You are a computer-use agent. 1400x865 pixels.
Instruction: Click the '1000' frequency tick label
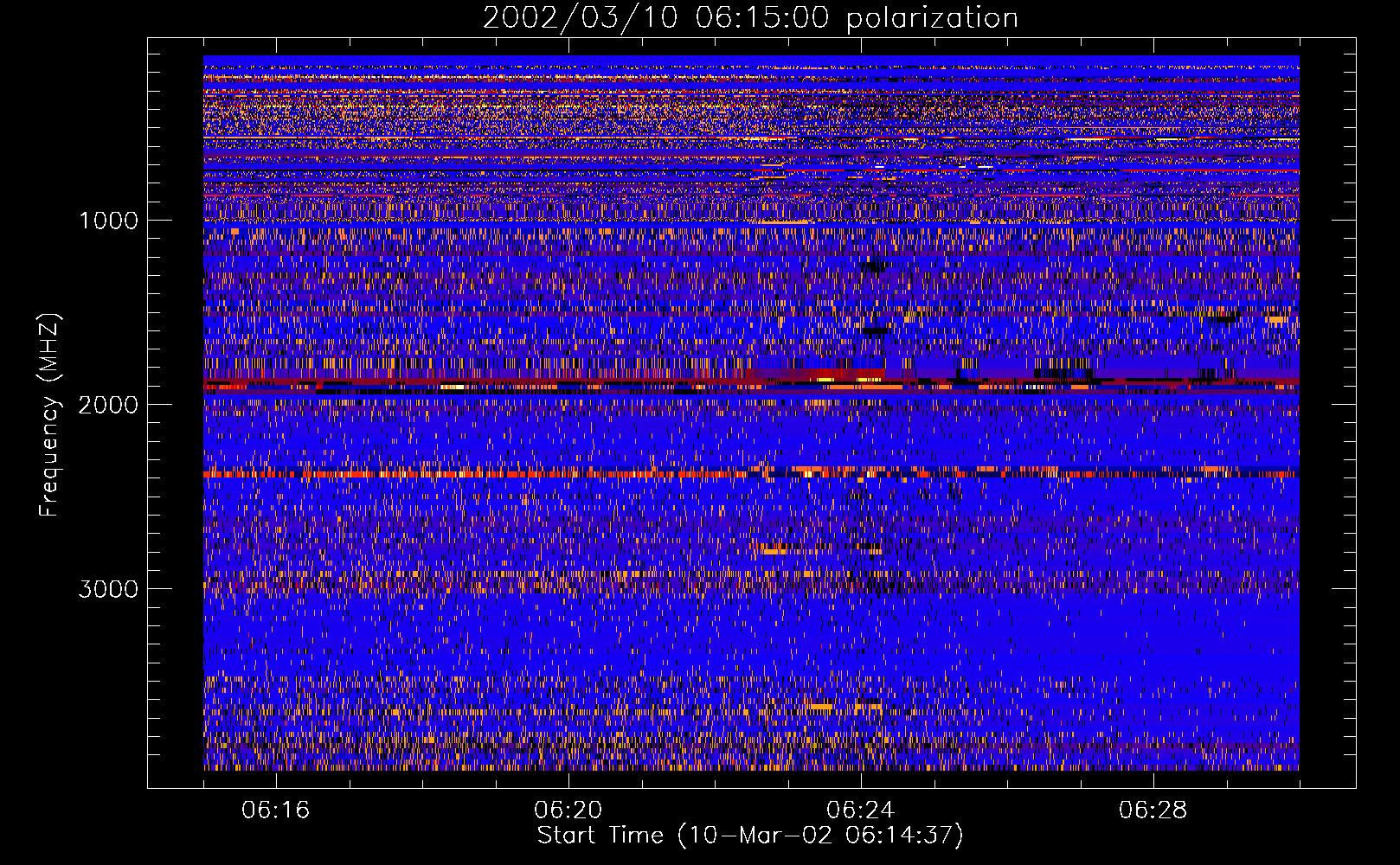108,221
